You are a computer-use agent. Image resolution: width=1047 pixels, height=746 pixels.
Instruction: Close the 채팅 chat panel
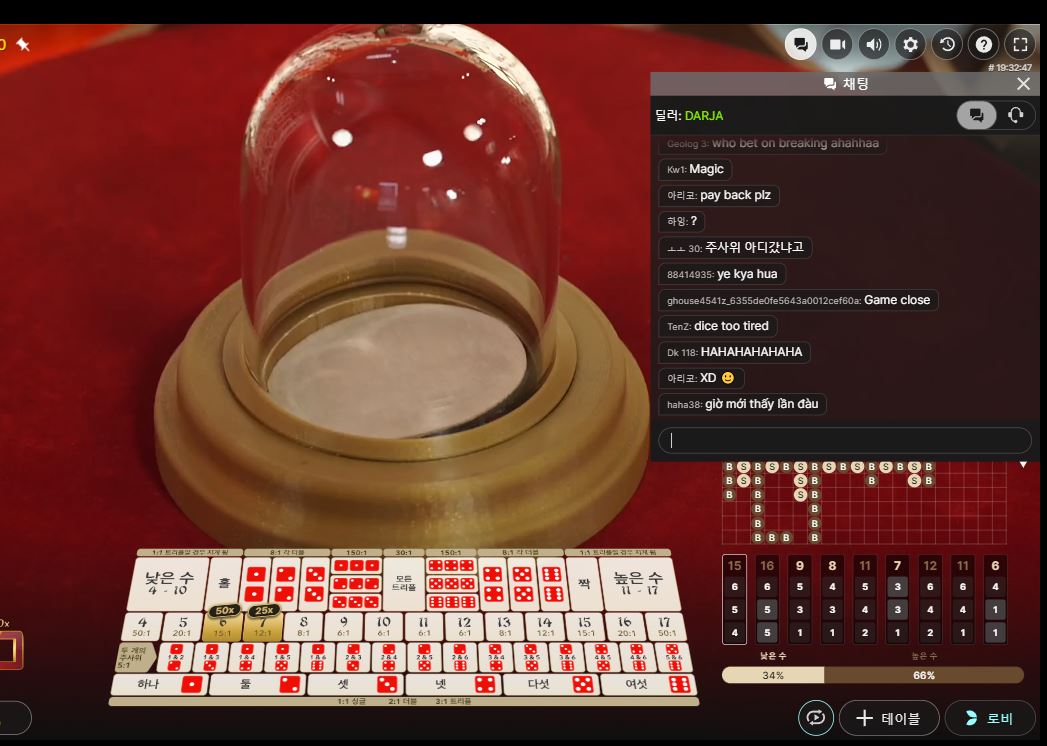coord(1024,83)
